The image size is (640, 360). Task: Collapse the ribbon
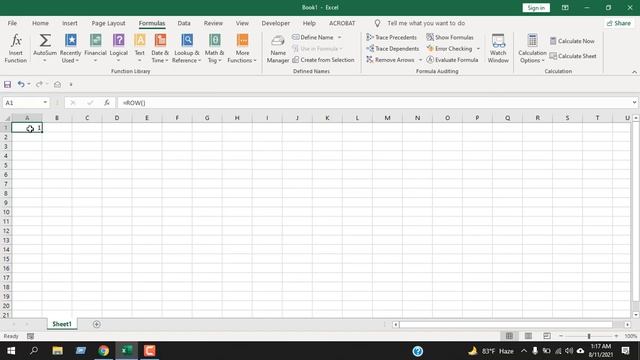634,72
